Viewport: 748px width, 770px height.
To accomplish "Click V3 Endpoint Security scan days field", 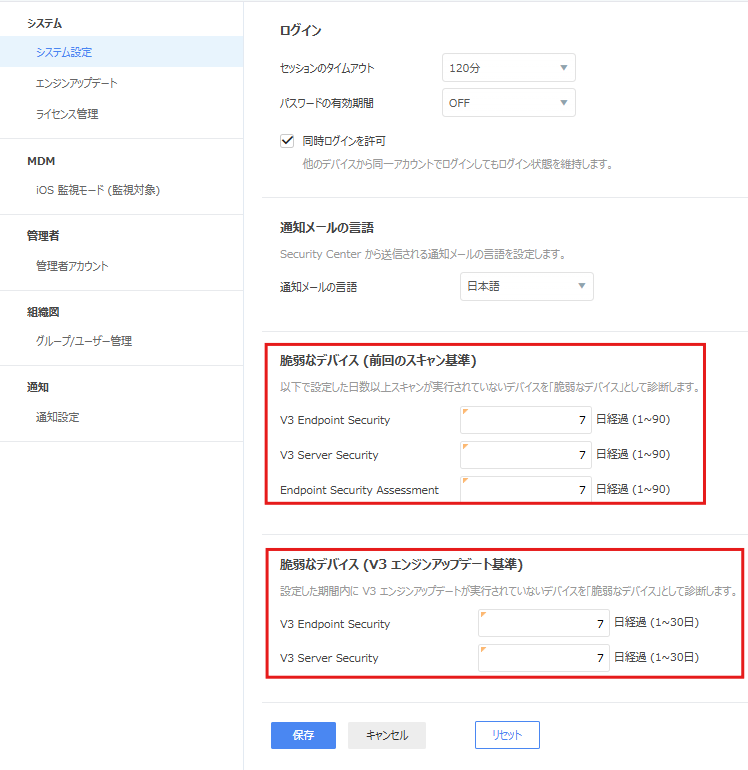I will (x=526, y=420).
